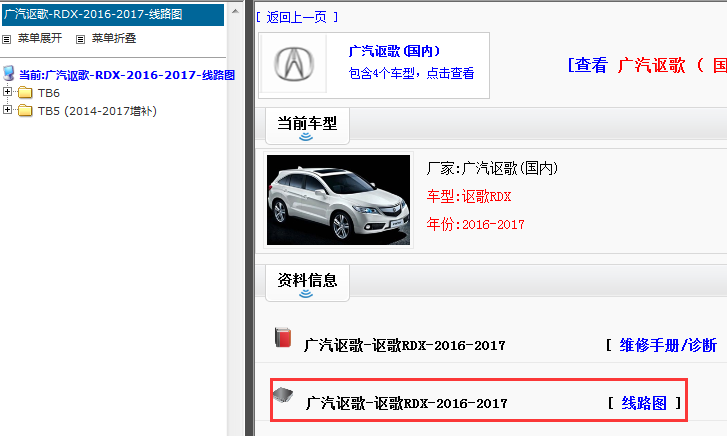Click 广汽讴歌-讴歌RDX-2016-2017 in the 线路图 row
Screen dimensions: 727x436
pos(406,403)
